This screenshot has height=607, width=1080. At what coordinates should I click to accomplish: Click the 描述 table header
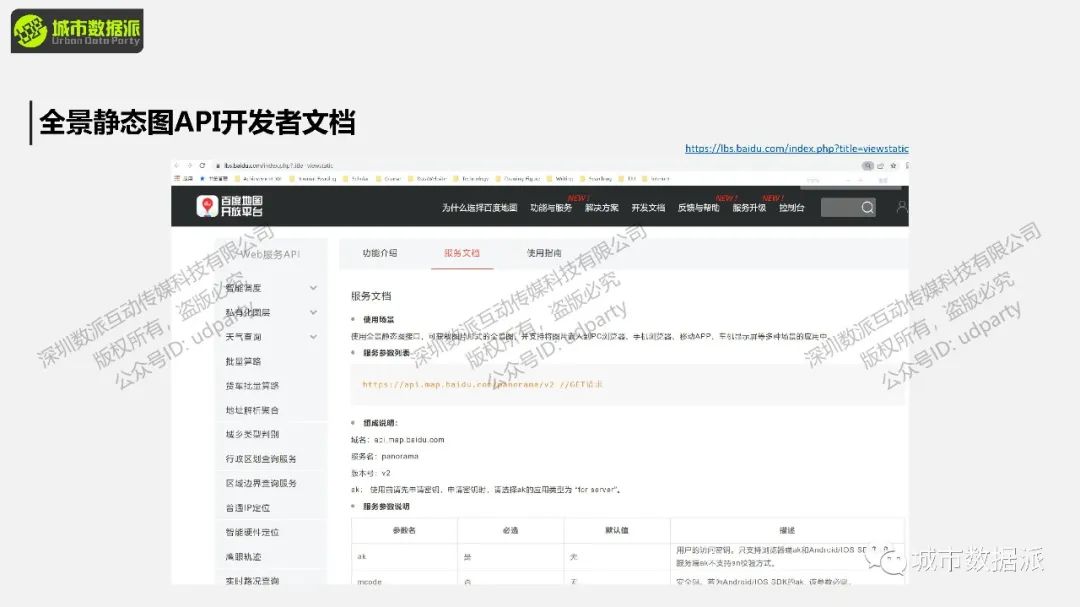(787, 531)
